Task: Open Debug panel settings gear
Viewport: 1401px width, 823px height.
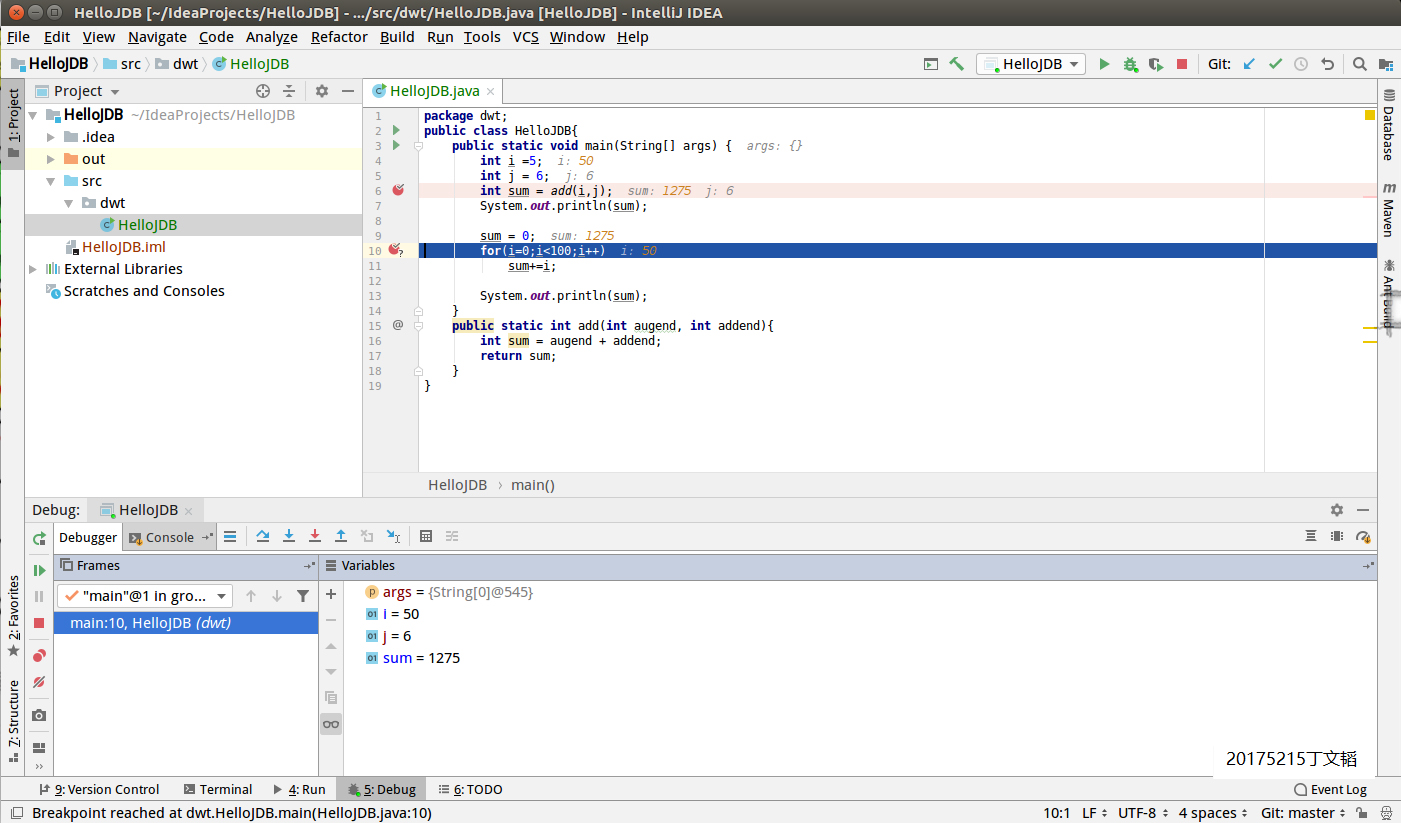Action: [x=1337, y=510]
